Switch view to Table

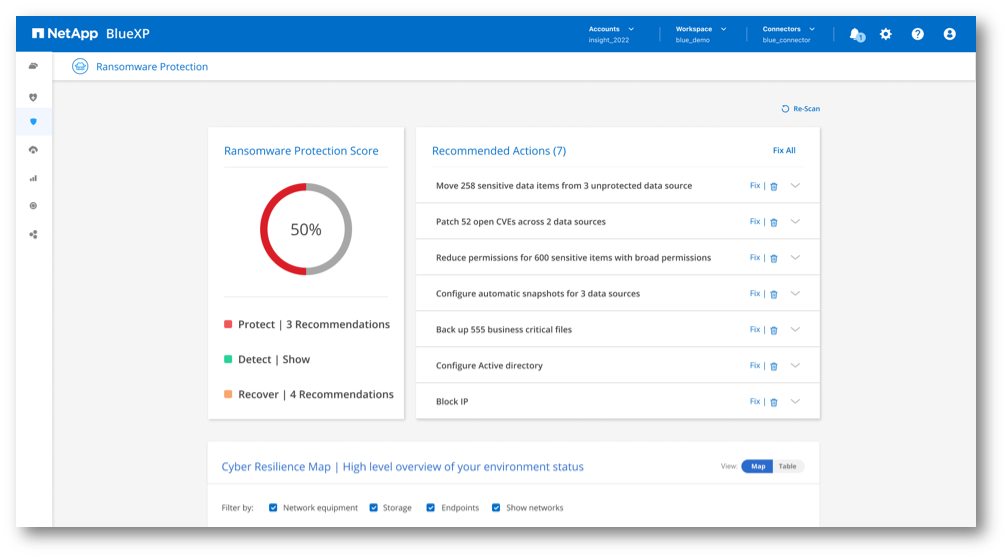click(x=788, y=466)
